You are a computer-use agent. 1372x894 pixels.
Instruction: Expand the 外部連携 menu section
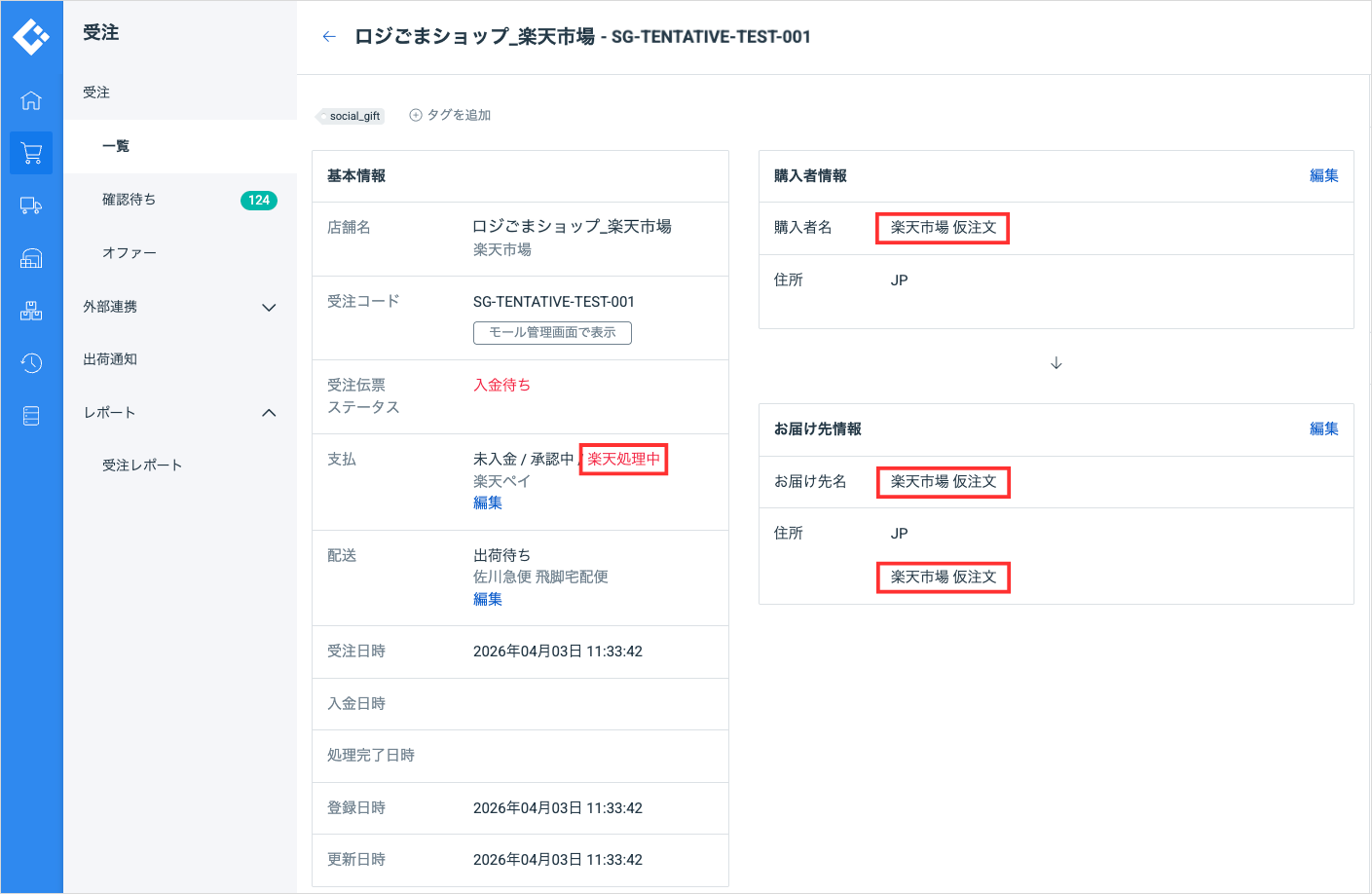click(269, 308)
